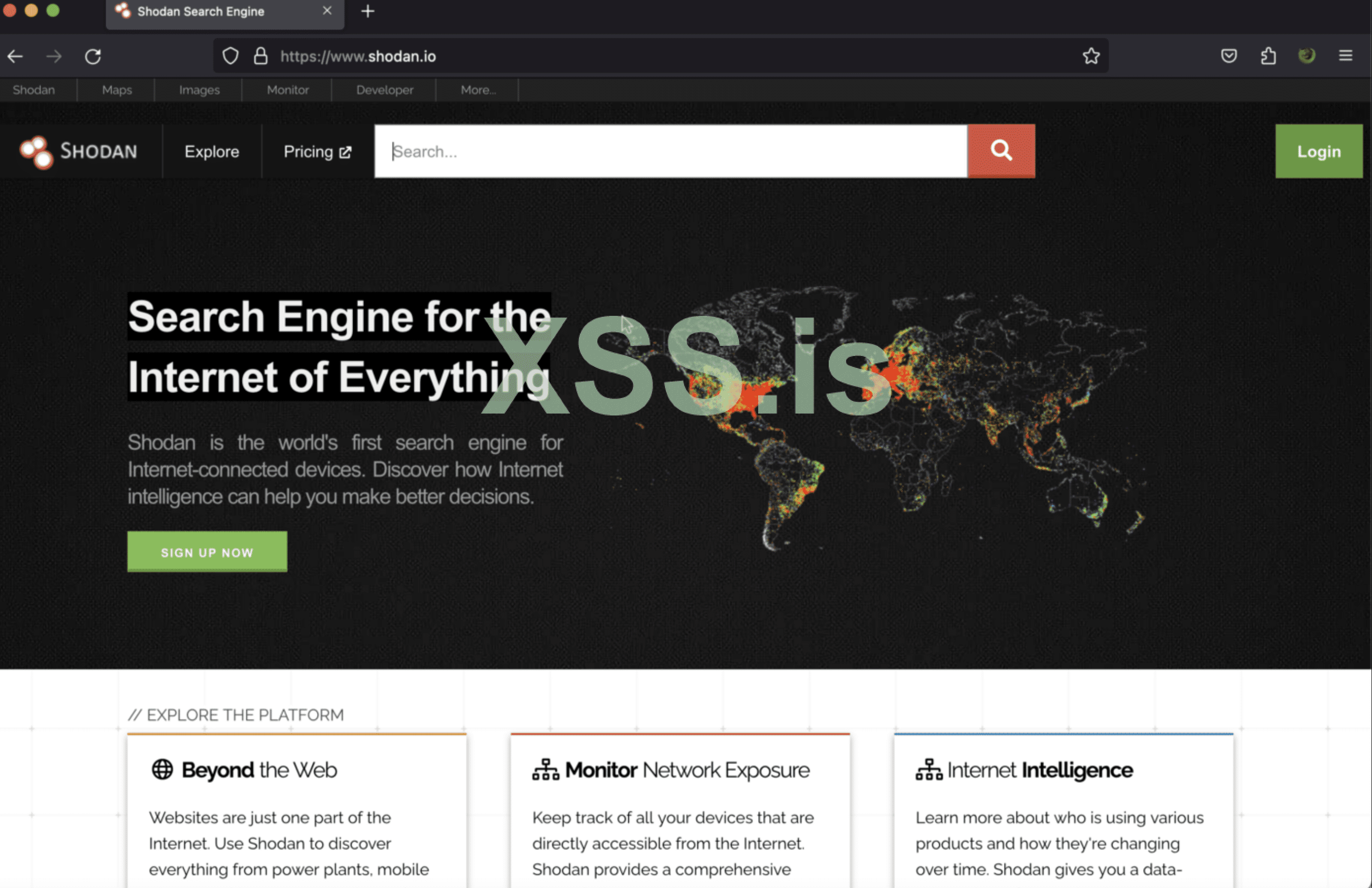1372x888 pixels.
Task: Click the site padlock icon
Action: (x=260, y=57)
